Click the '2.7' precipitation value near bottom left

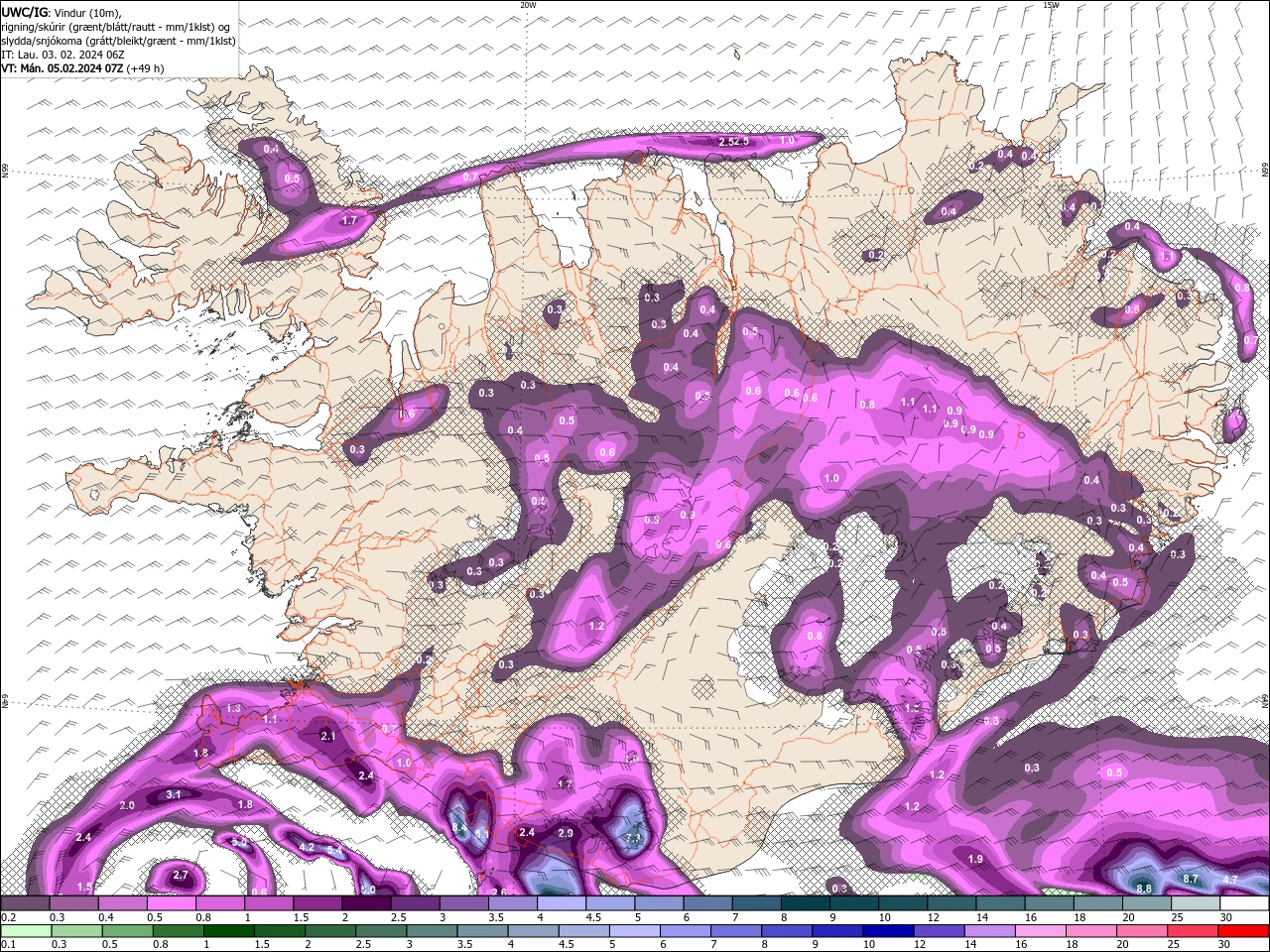point(180,876)
